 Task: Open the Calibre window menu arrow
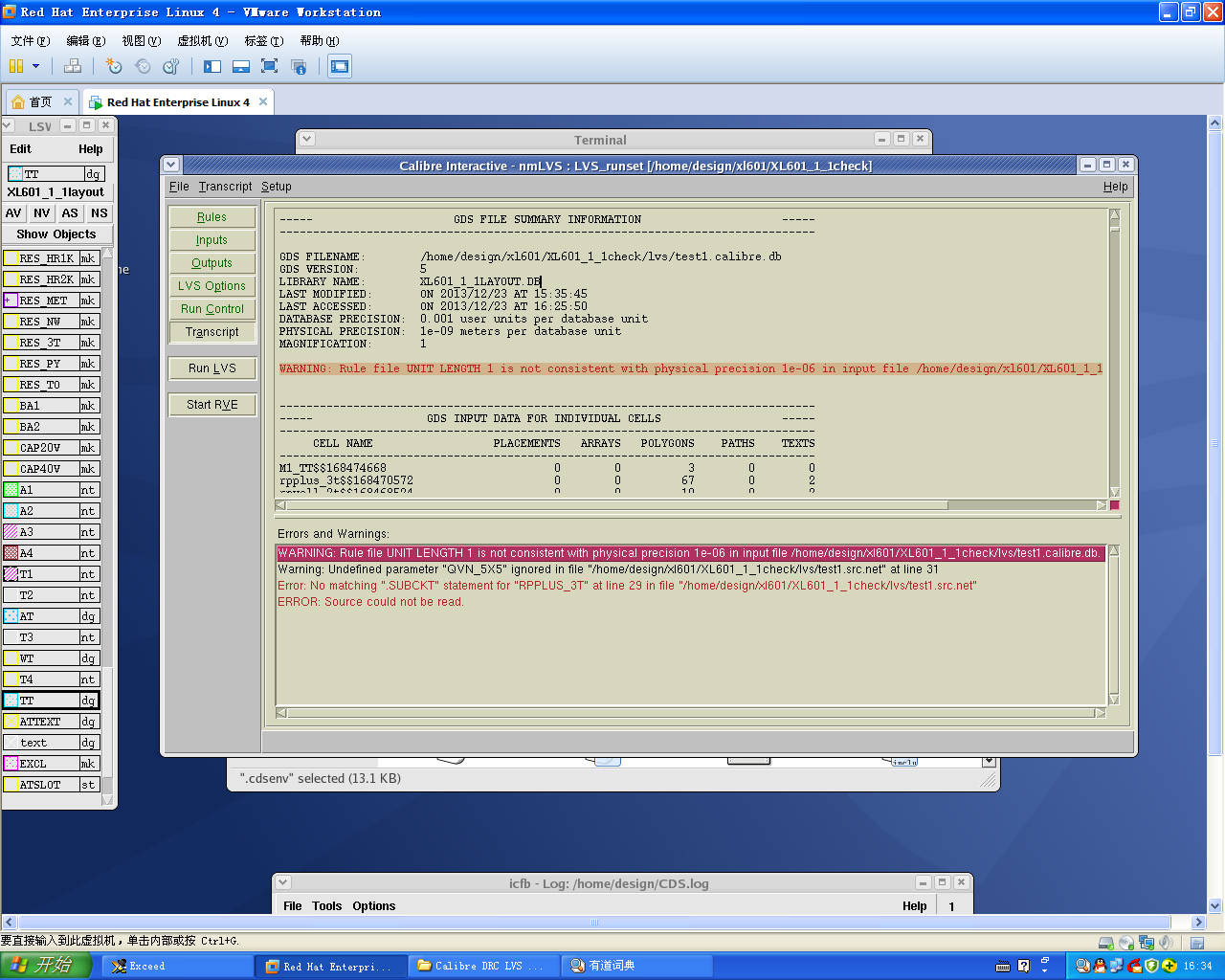(x=170, y=165)
